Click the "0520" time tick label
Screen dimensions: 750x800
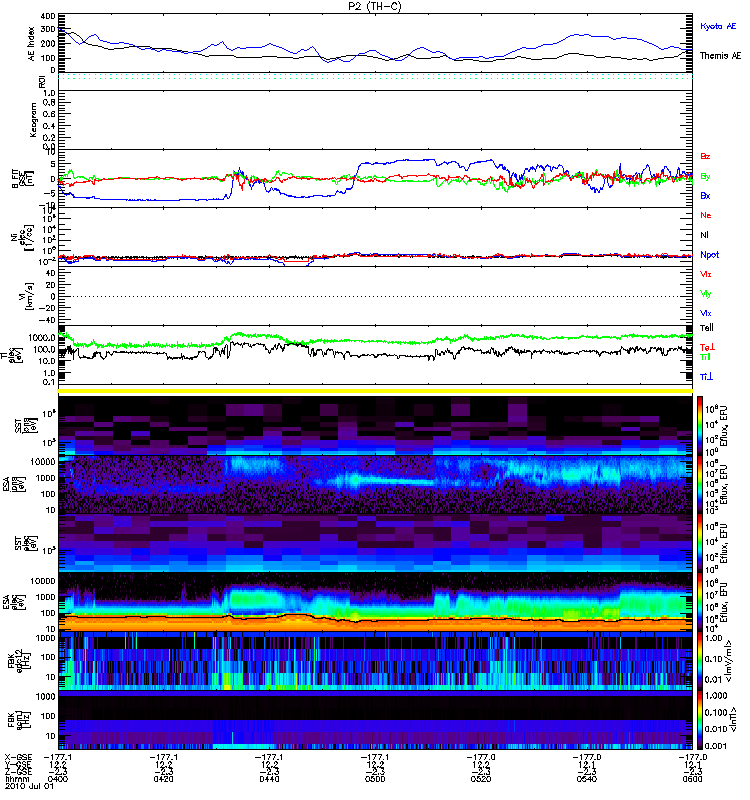click(481, 779)
